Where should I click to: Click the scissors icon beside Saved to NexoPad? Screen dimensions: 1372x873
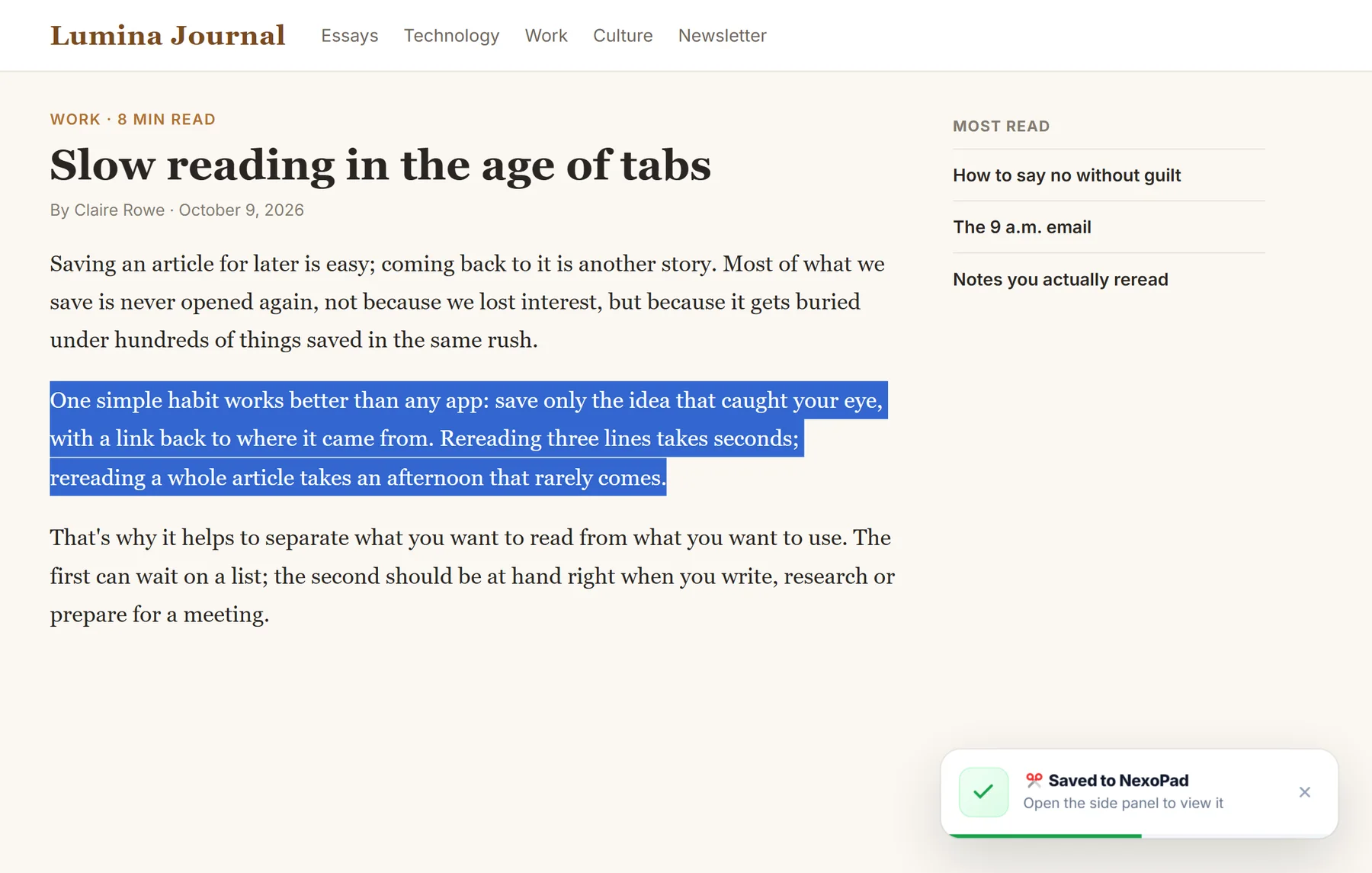coord(1034,780)
